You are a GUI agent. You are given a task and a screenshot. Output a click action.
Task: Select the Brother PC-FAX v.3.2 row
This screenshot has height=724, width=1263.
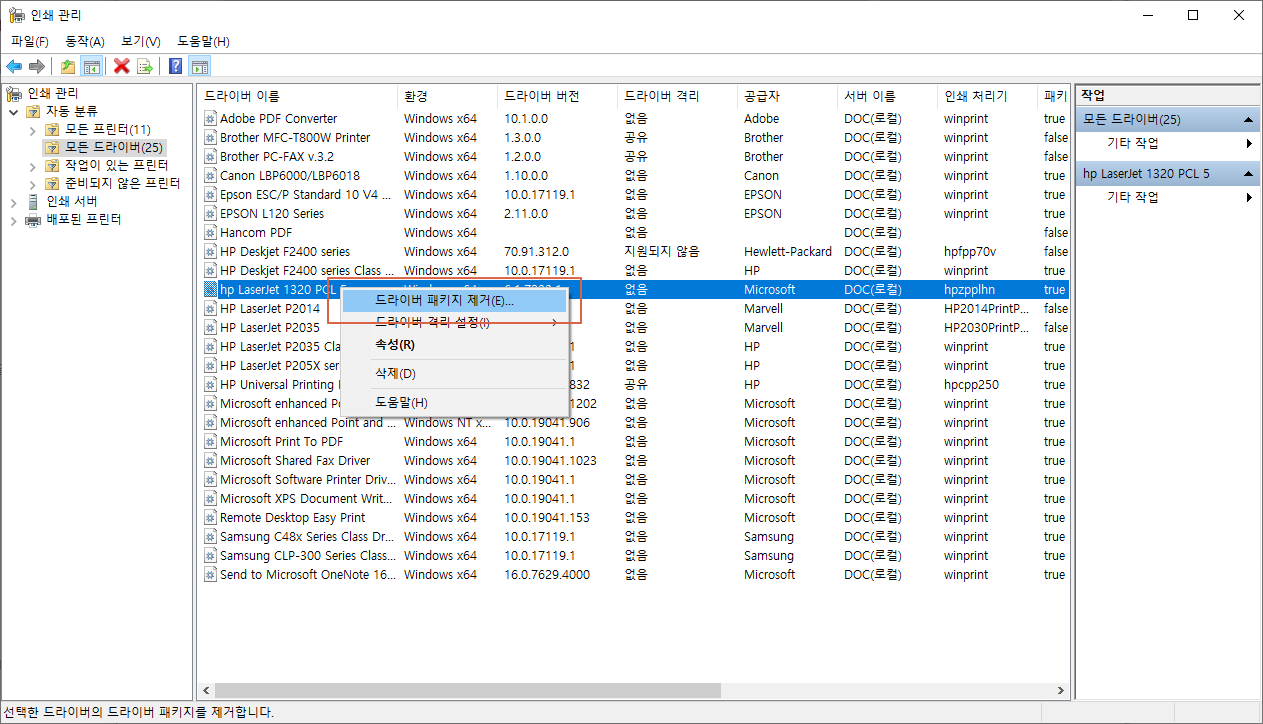(633, 156)
